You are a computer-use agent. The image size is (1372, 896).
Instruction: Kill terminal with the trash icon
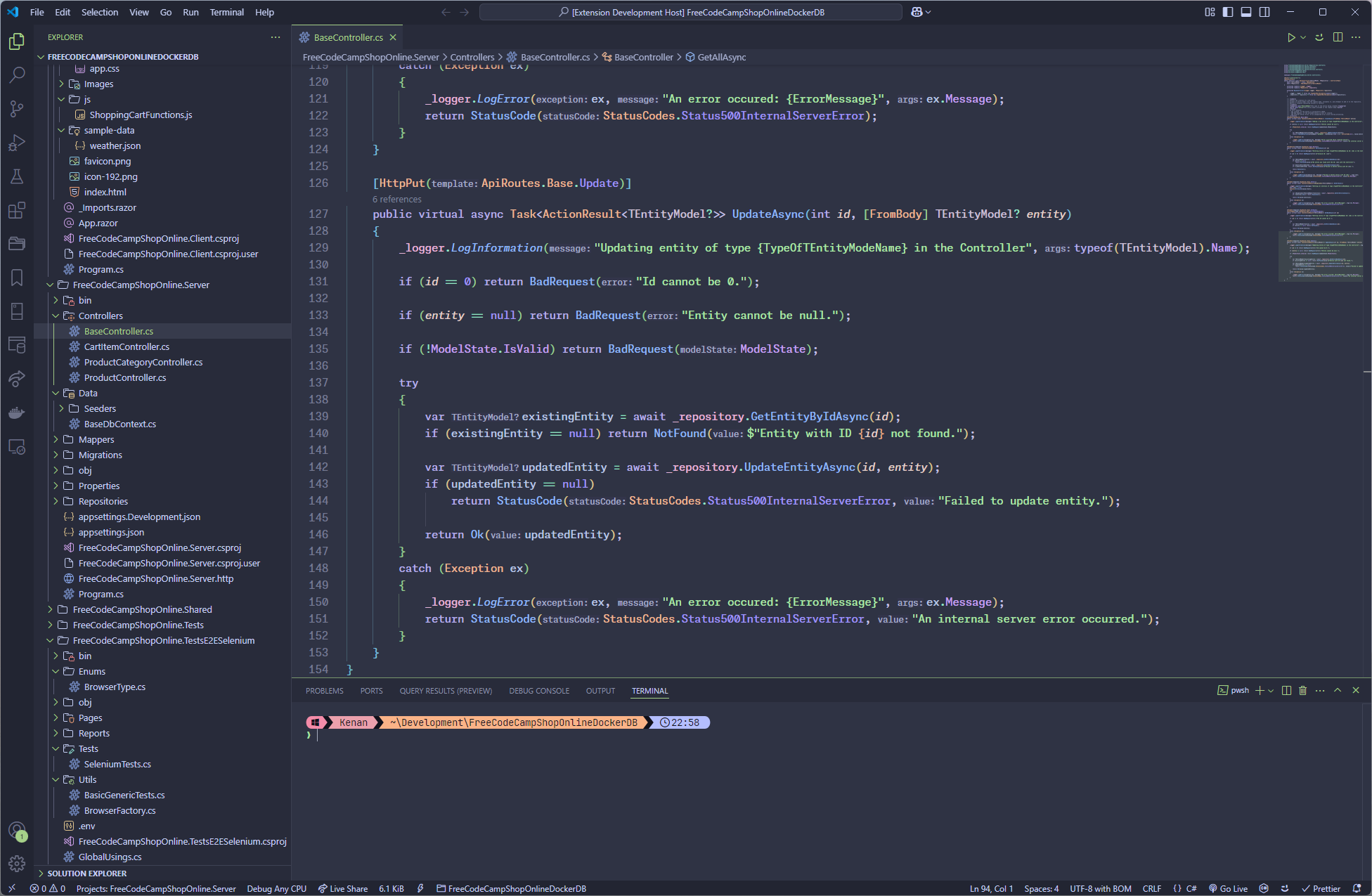tap(1302, 691)
